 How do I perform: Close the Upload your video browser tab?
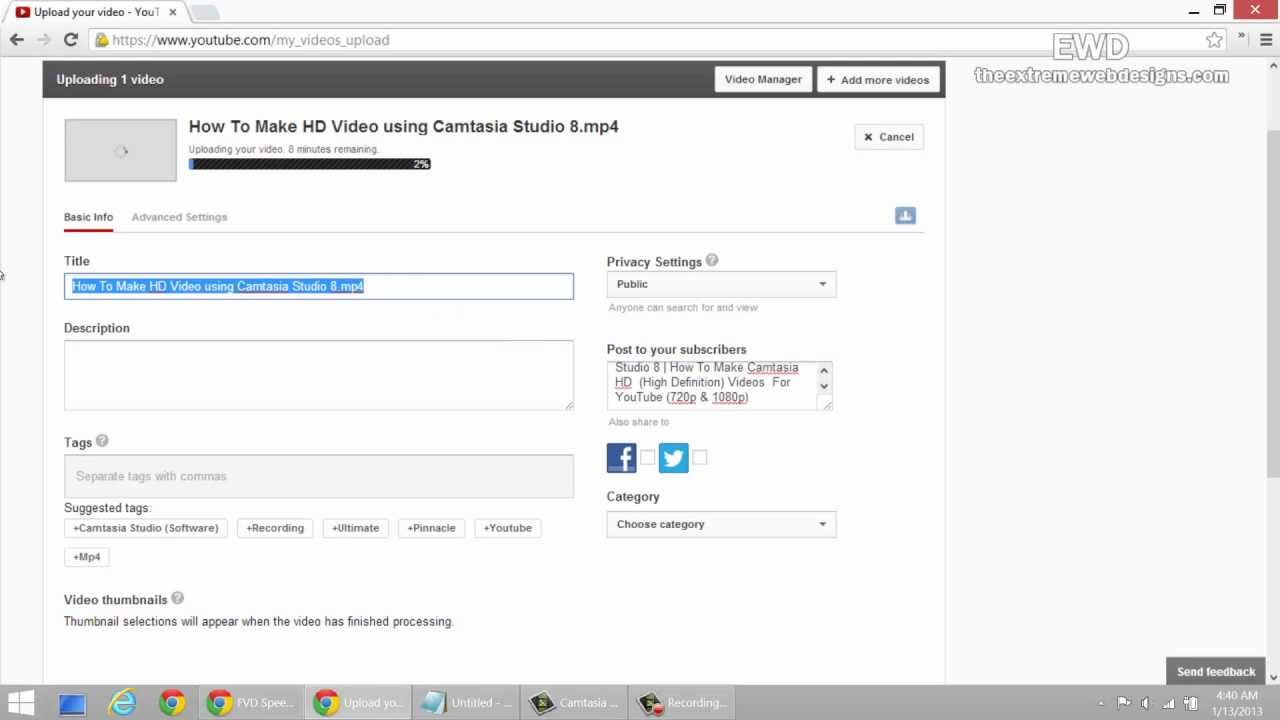pos(173,12)
